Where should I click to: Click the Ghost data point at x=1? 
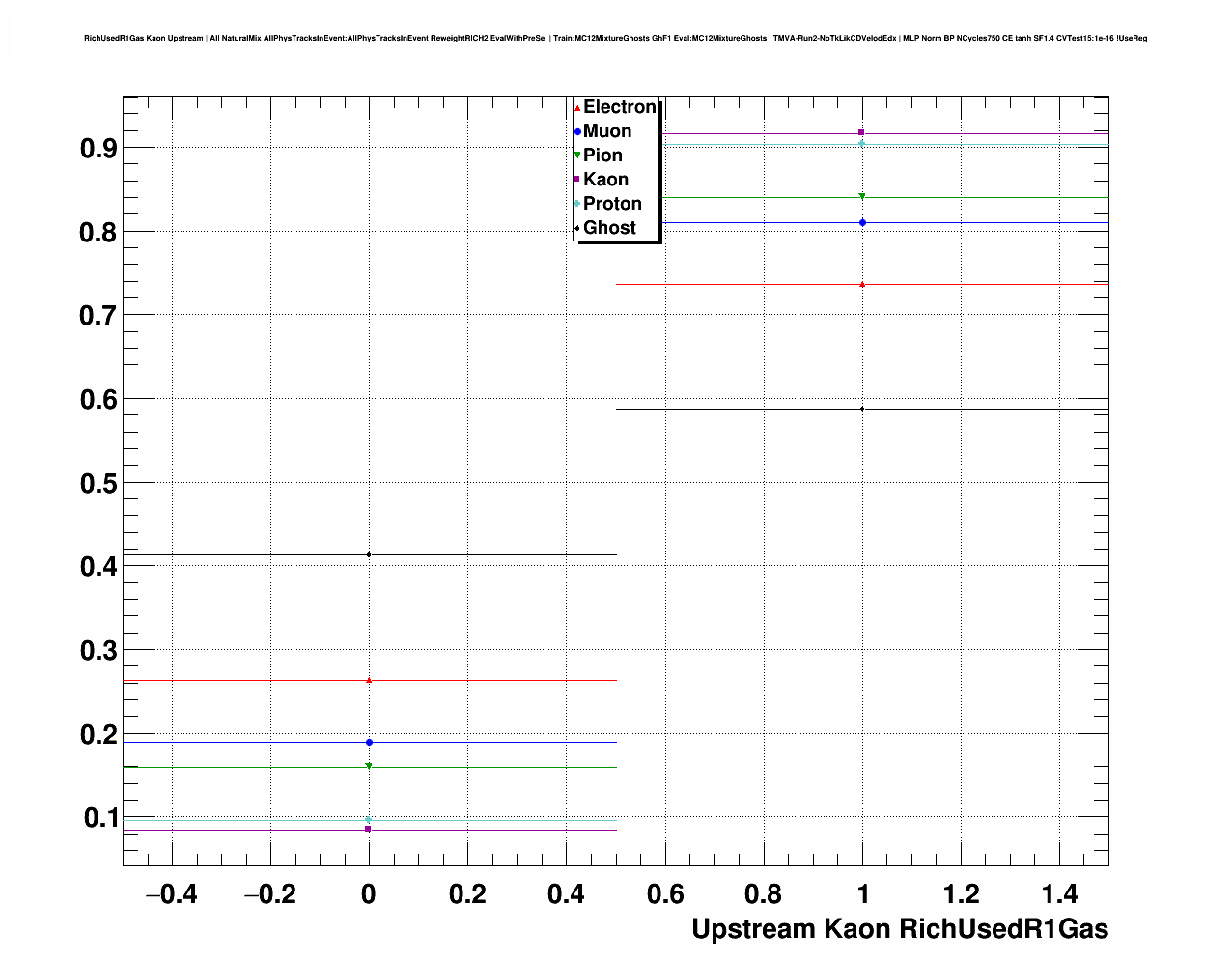point(862,409)
